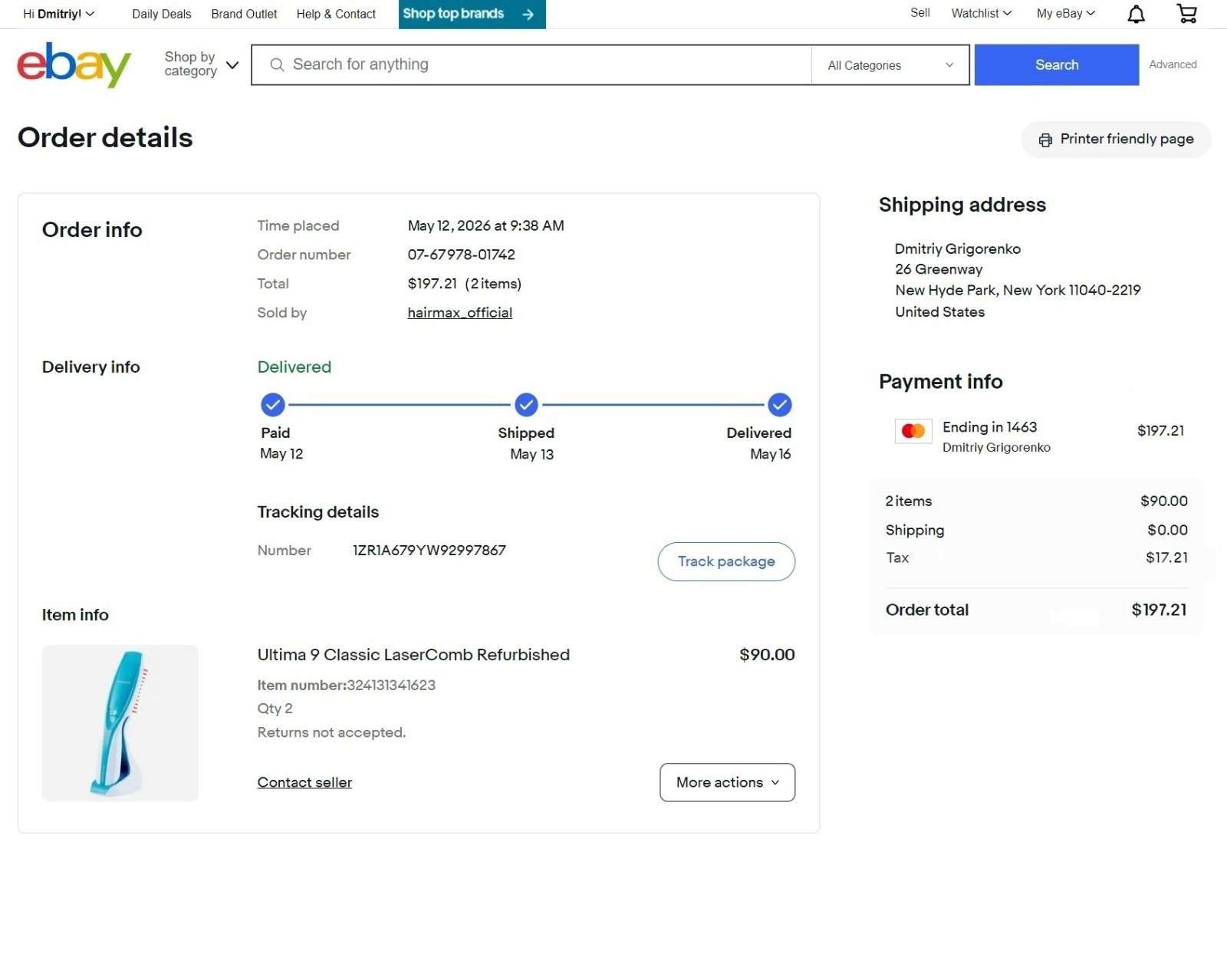
Task: Click the Shipped checkmark step
Action: pos(526,404)
